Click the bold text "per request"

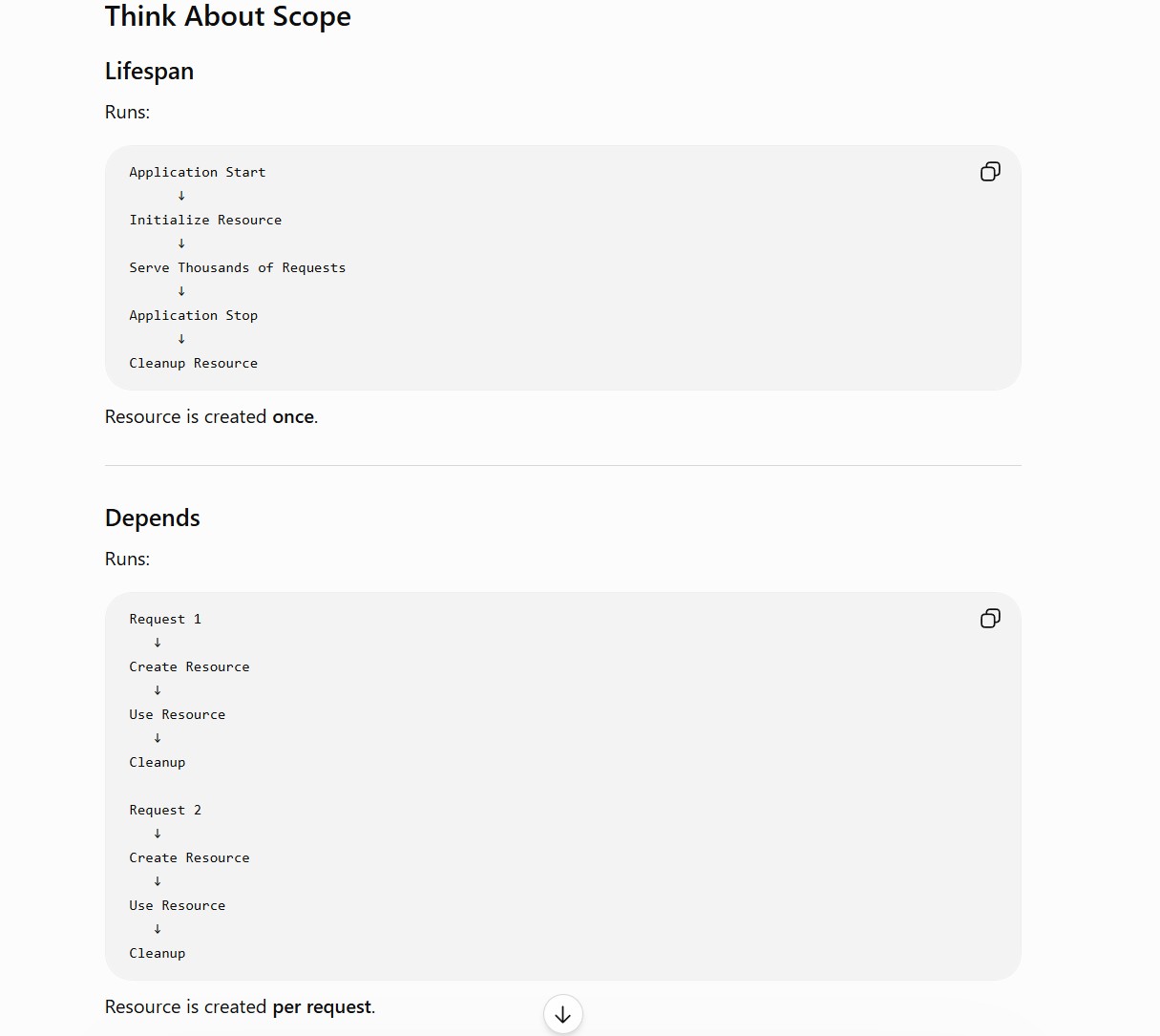pyautogui.click(x=322, y=1007)
